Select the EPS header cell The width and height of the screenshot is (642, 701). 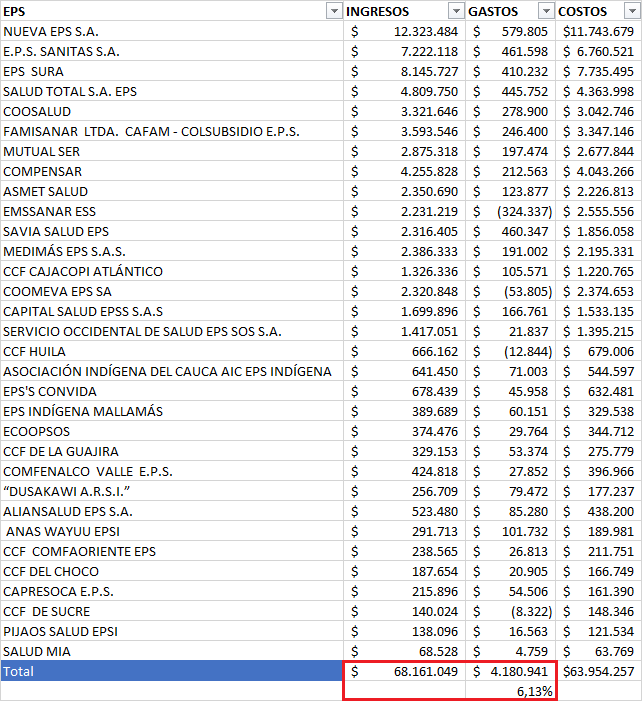(172, 11)
